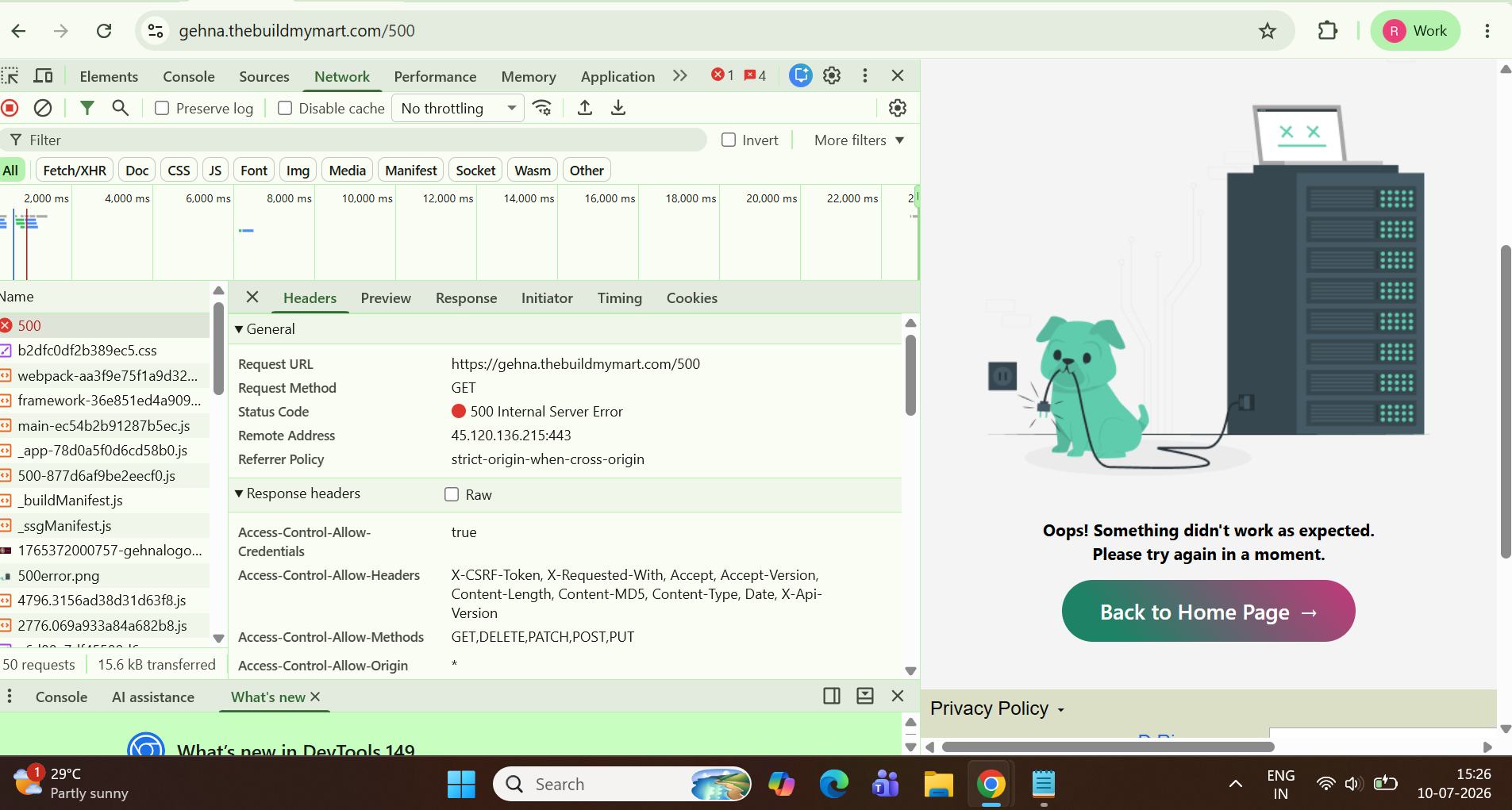This screenshot has width=1512, height=810.
Task: Click the page horizontal scrollbar thumb
Action: point(1108,747)
